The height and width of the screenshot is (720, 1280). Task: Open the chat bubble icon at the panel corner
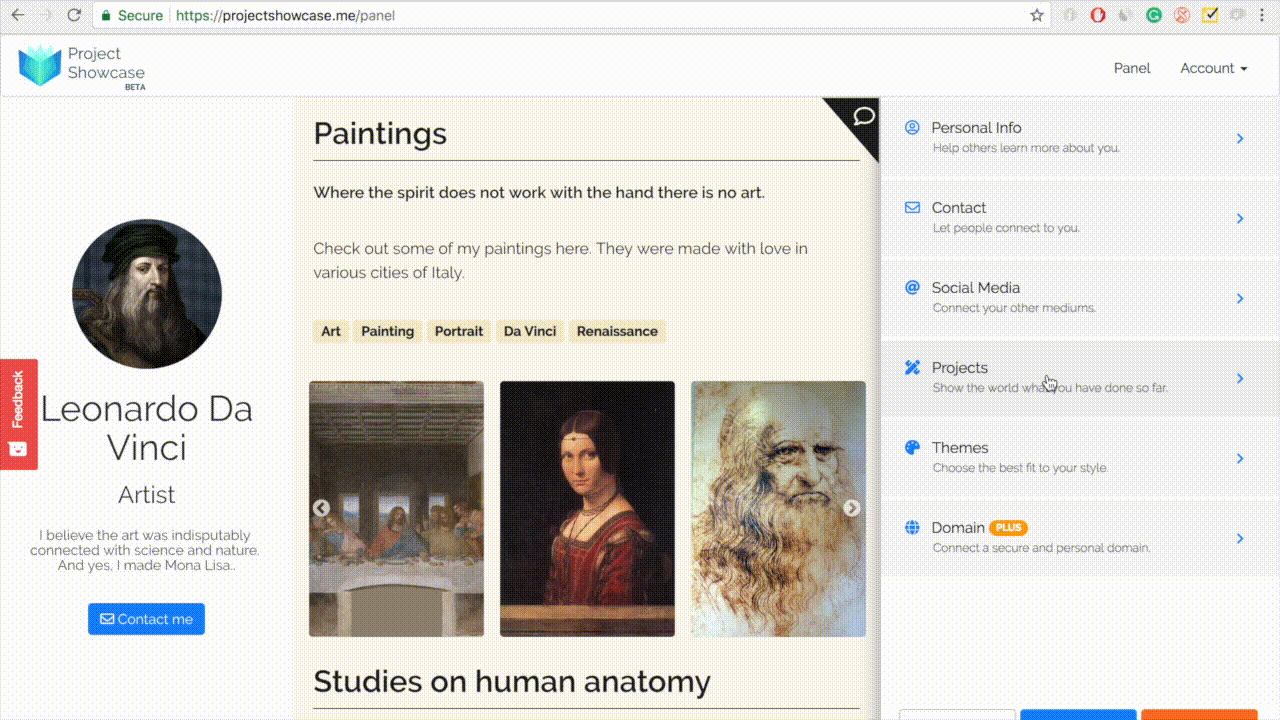click(863, 117)
